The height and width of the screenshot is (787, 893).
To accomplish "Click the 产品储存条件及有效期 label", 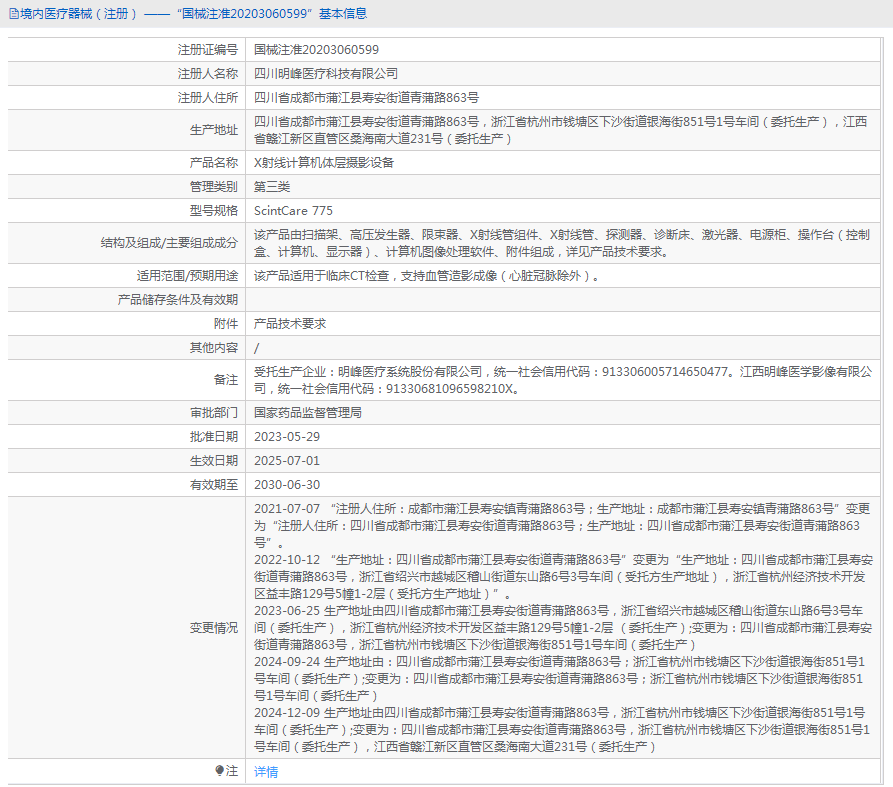I will (x=178, y=300).
